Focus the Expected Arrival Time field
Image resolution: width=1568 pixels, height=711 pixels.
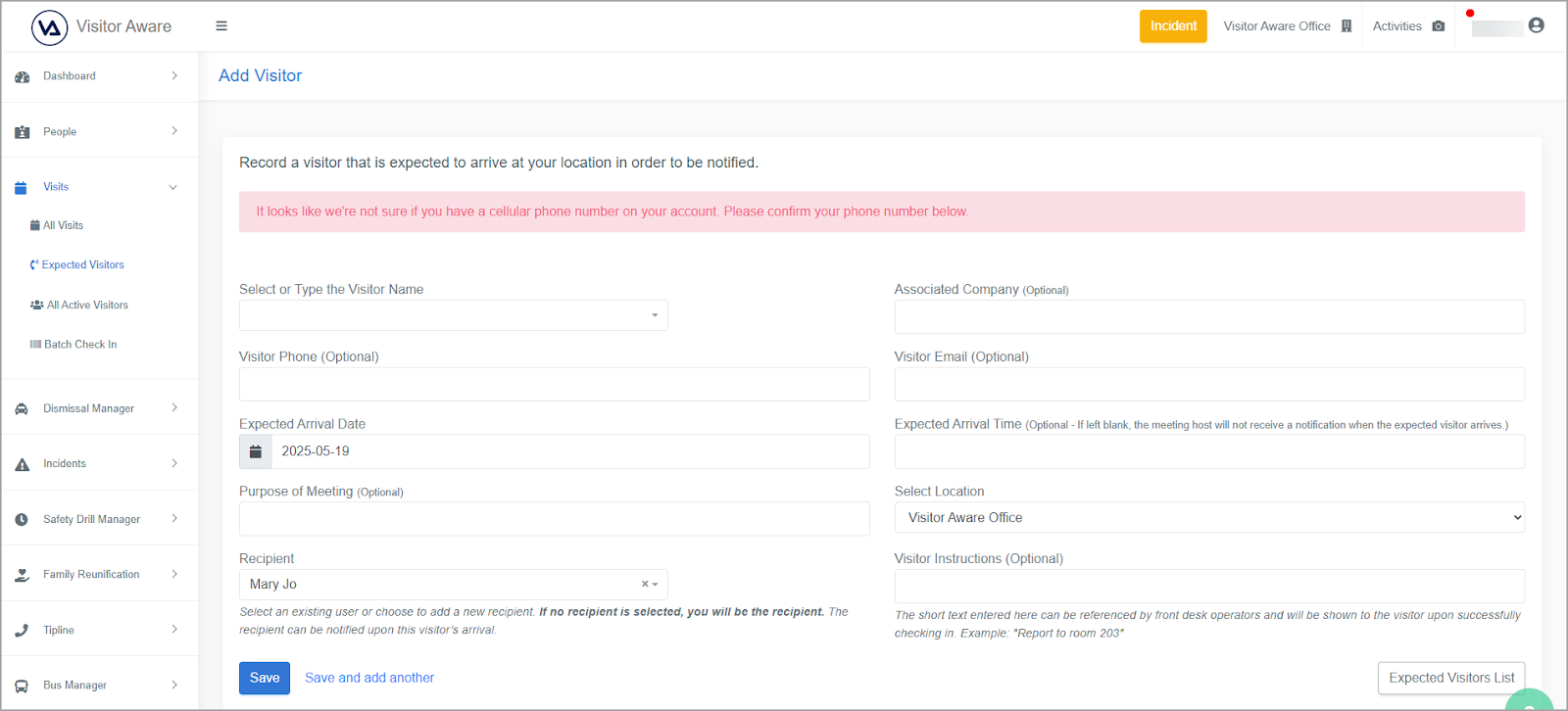click(1209, 451)
